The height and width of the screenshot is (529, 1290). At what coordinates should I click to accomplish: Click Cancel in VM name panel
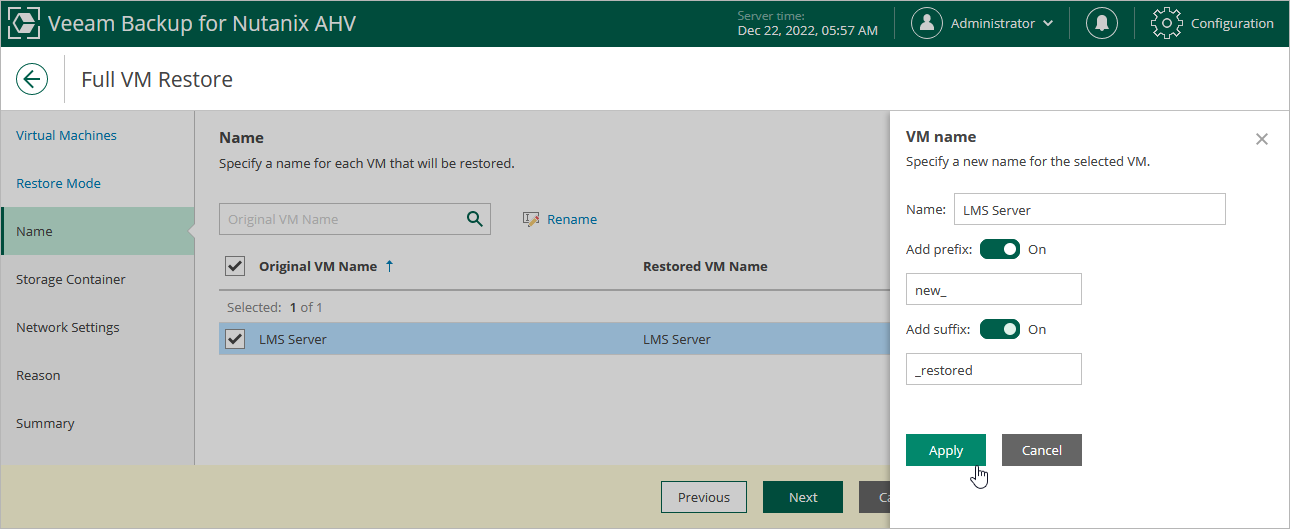[x=1042, y=450]
